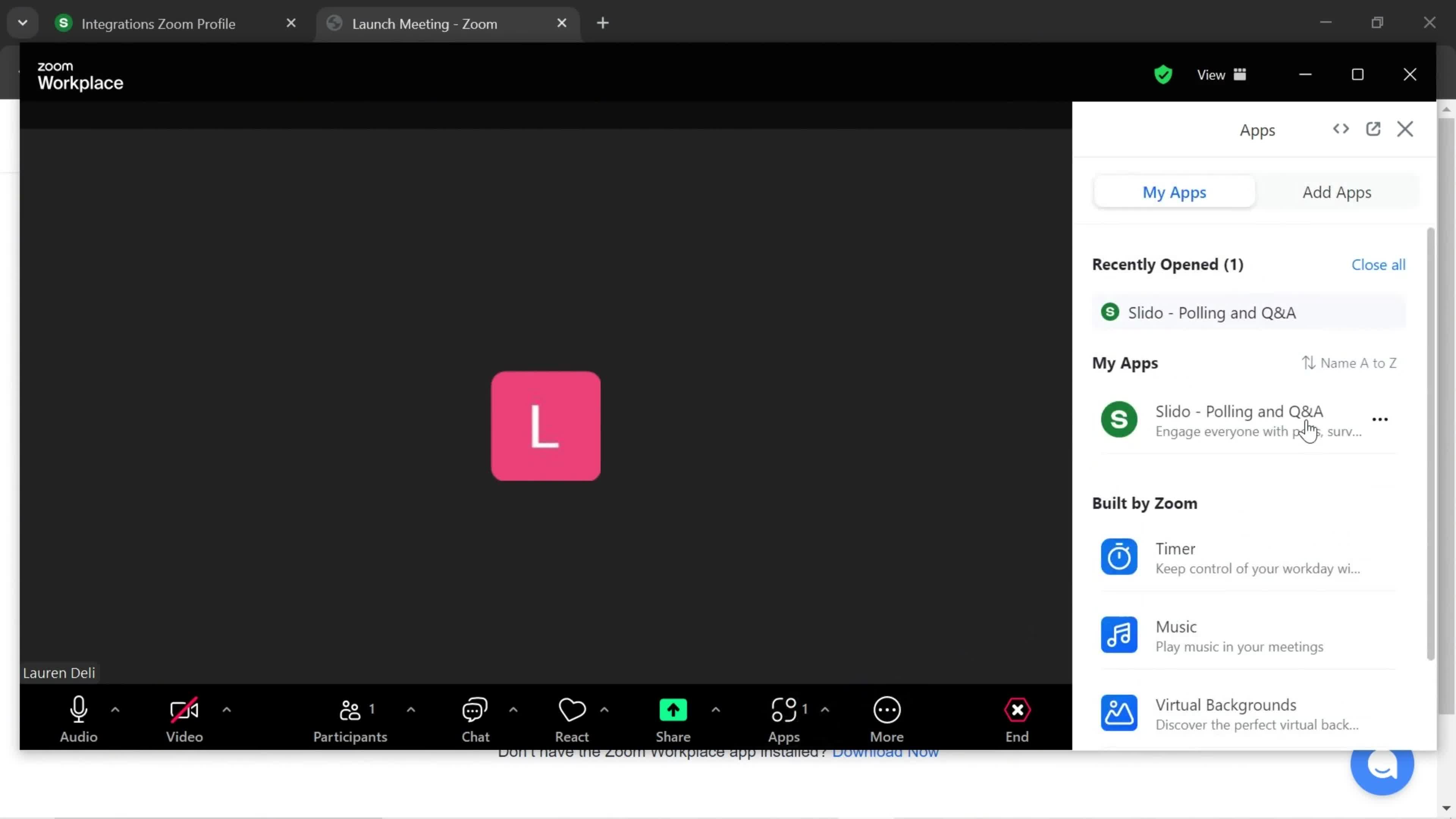Expand the reactions options caret
Screen dimensions: 1456x819
(604, 709)
